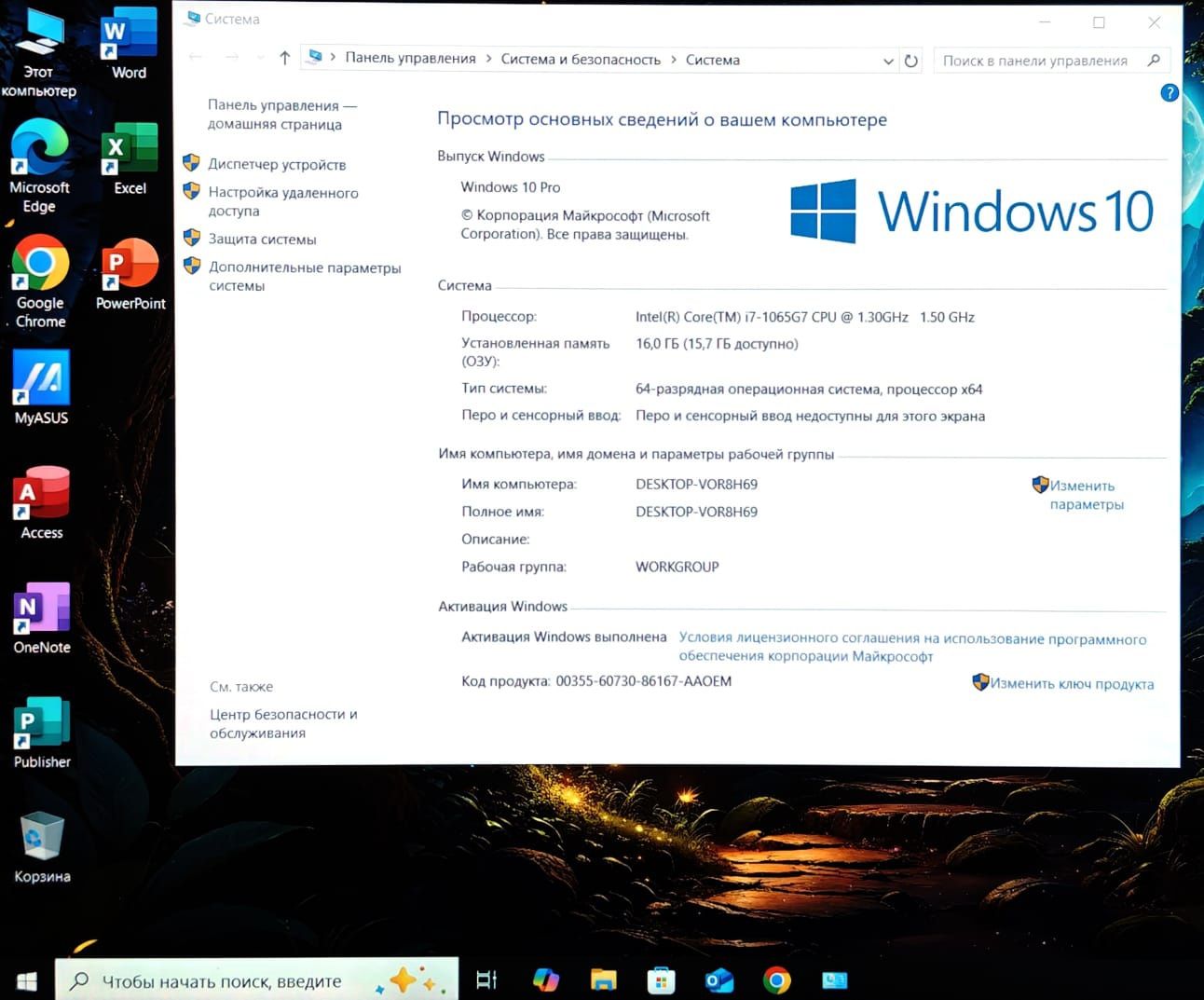Screen dimensions: 1204x1000
Task: Open File Explorer from the taskbar
Action: 604,980
